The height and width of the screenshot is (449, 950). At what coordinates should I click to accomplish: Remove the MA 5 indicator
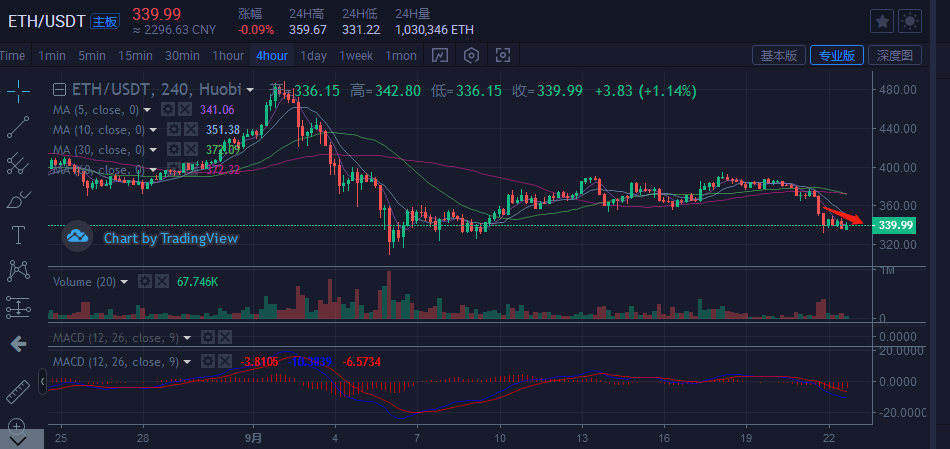185,110
